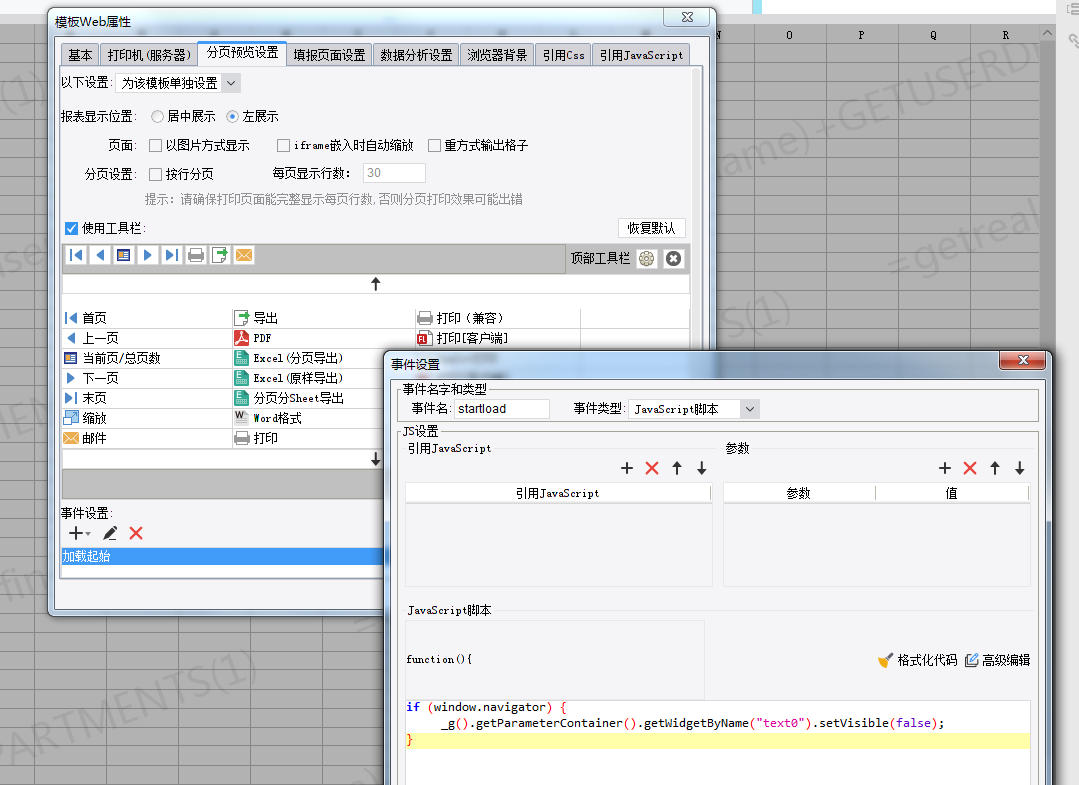The image size is (1079, 785).
Task: Delete parameter using red X icon
Action: pos(970,469)
